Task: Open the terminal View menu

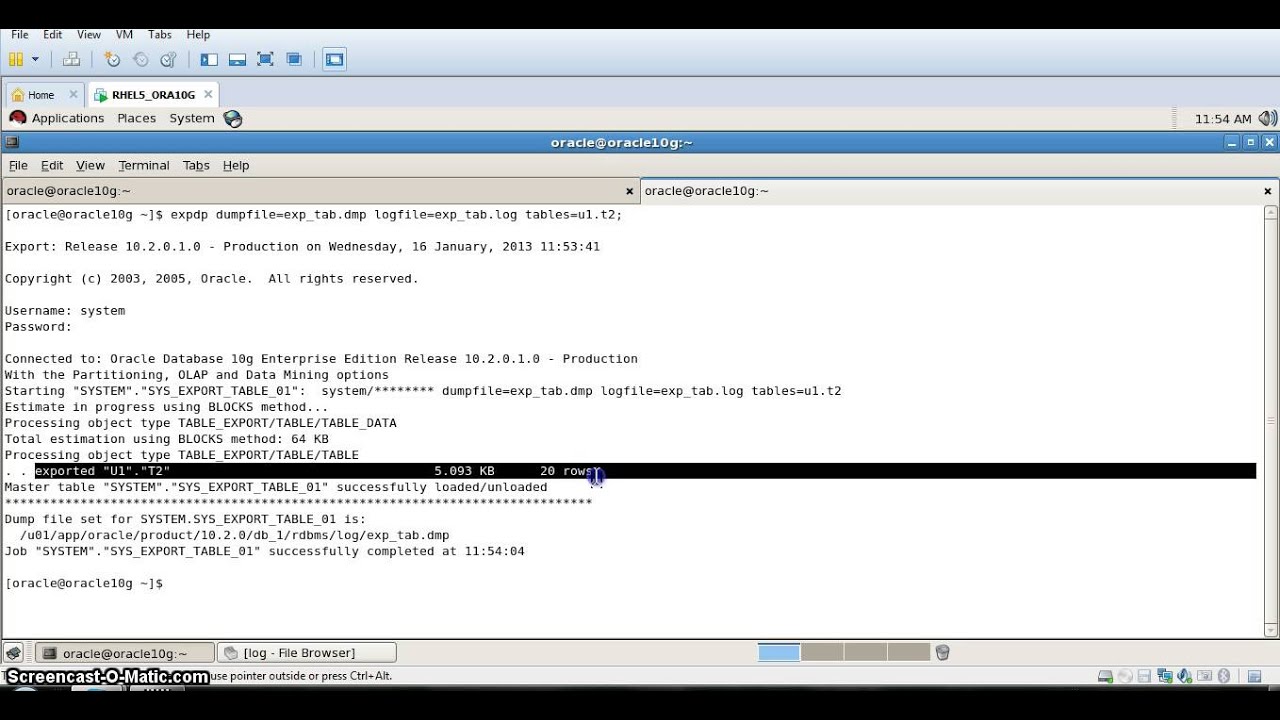Action: point(90,165)
